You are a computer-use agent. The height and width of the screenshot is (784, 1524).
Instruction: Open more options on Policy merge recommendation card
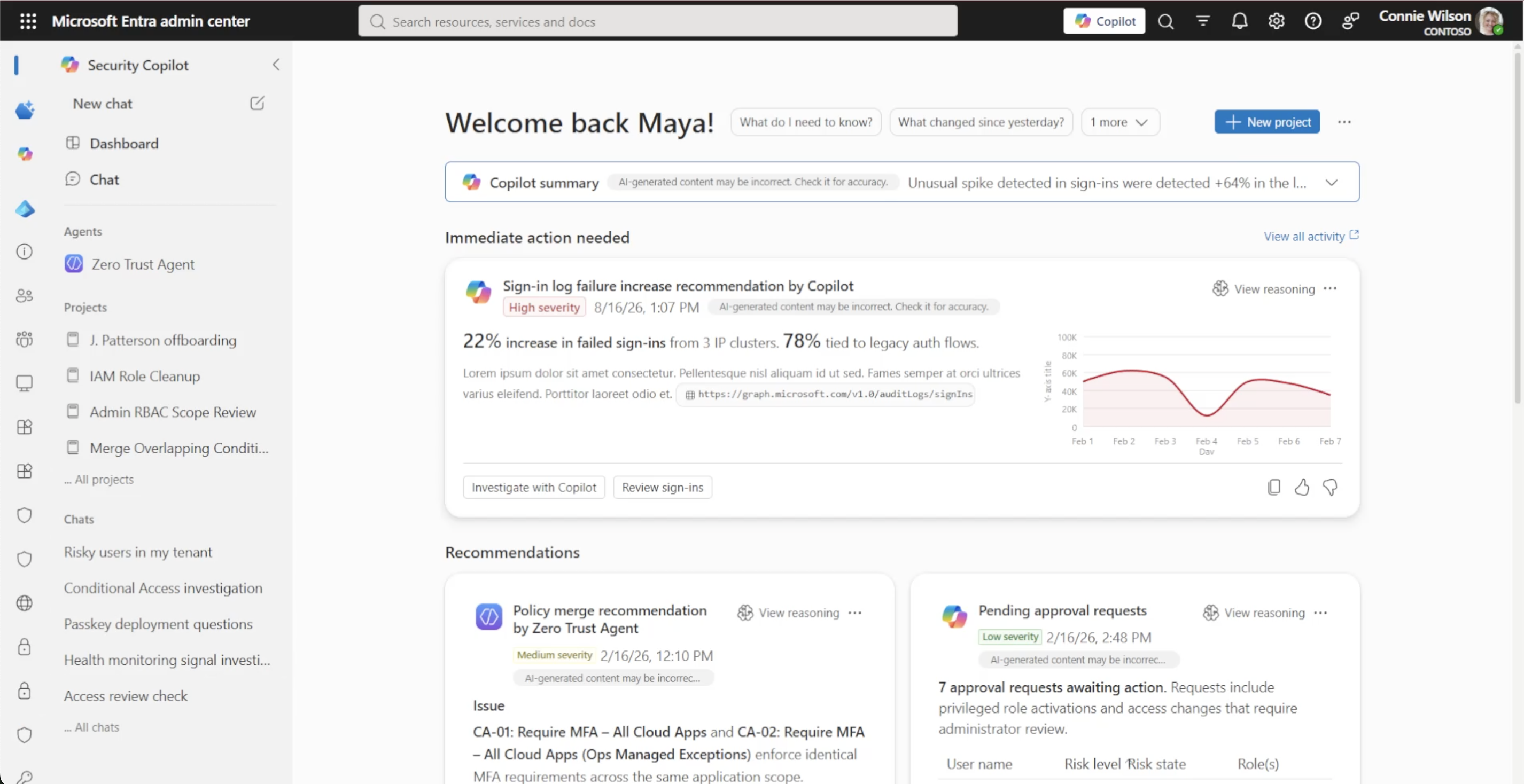855,613
